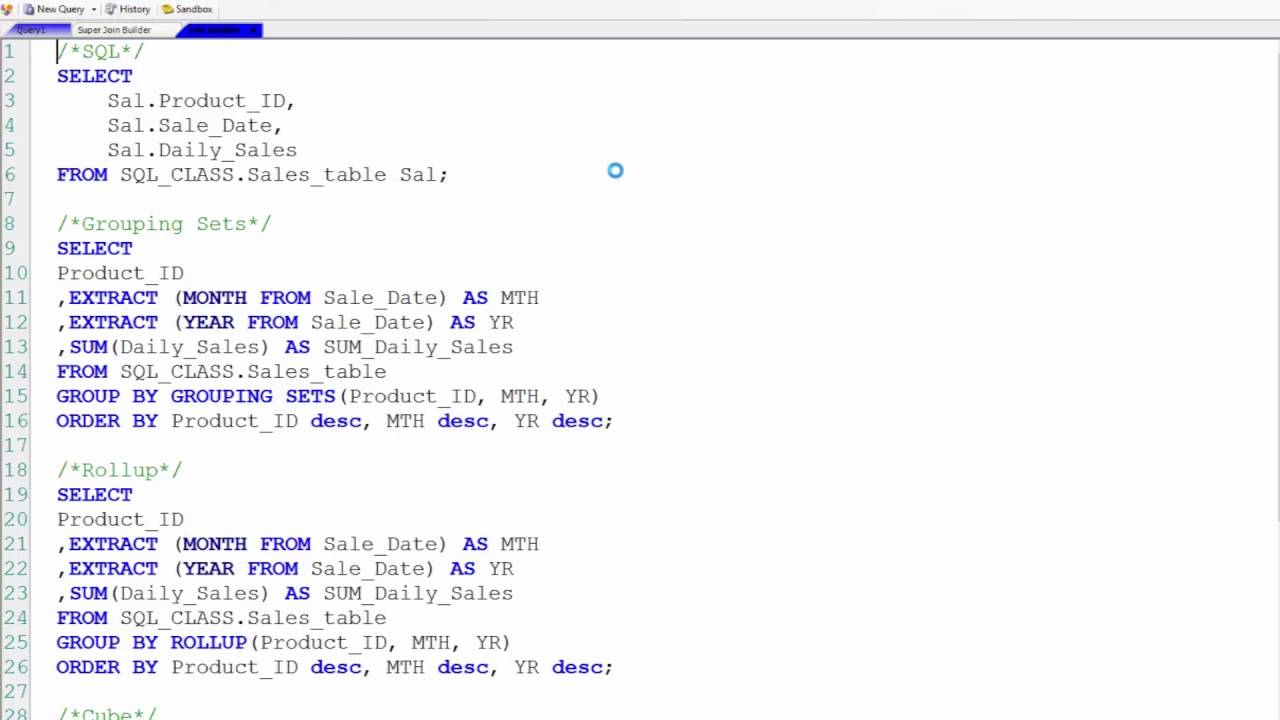
Task: Click the ORDER BY clause on line 16
Action: (x=334, y=421)
